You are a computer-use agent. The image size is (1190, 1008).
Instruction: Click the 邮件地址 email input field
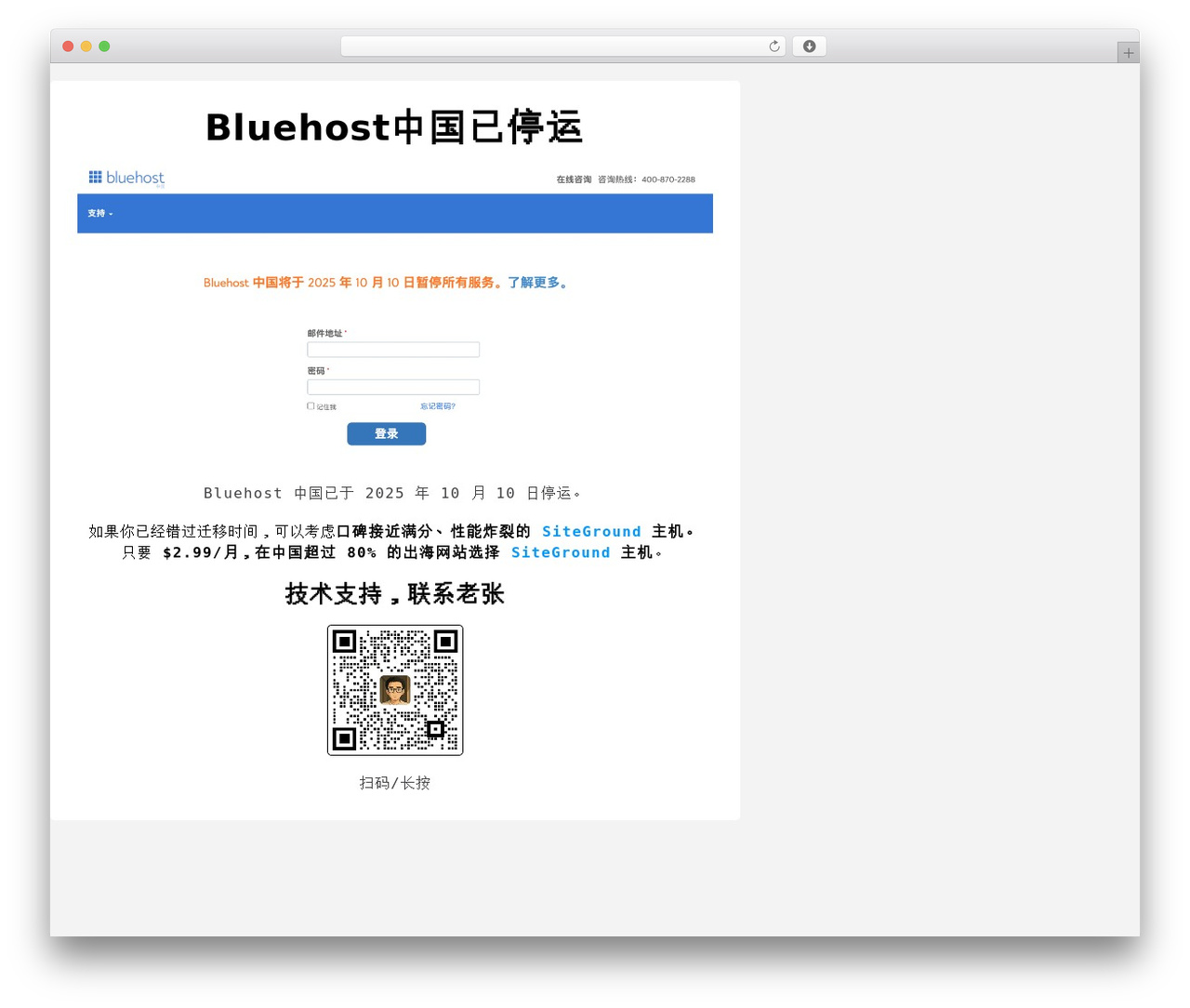point(393,350)
